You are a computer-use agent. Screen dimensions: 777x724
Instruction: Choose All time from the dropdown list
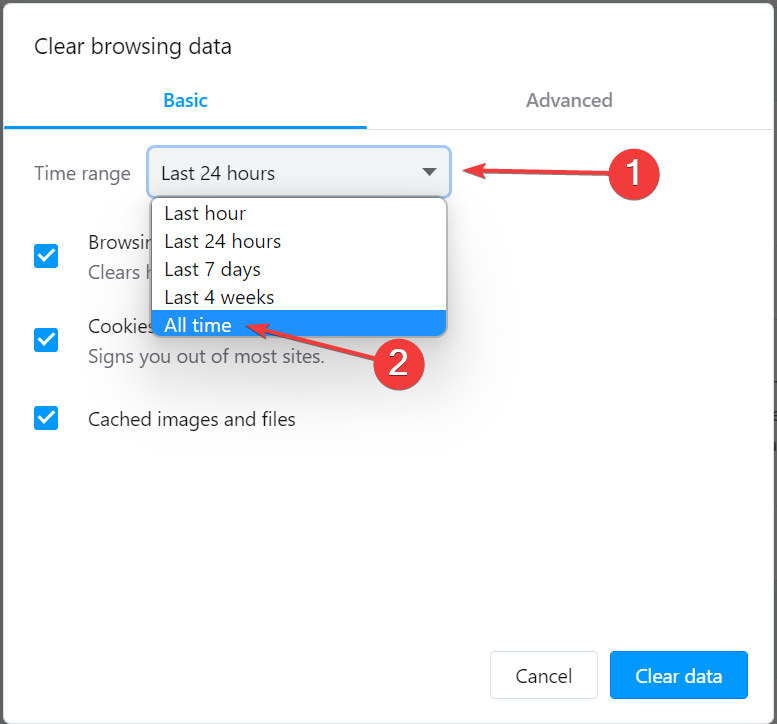[x=198, y=325]
